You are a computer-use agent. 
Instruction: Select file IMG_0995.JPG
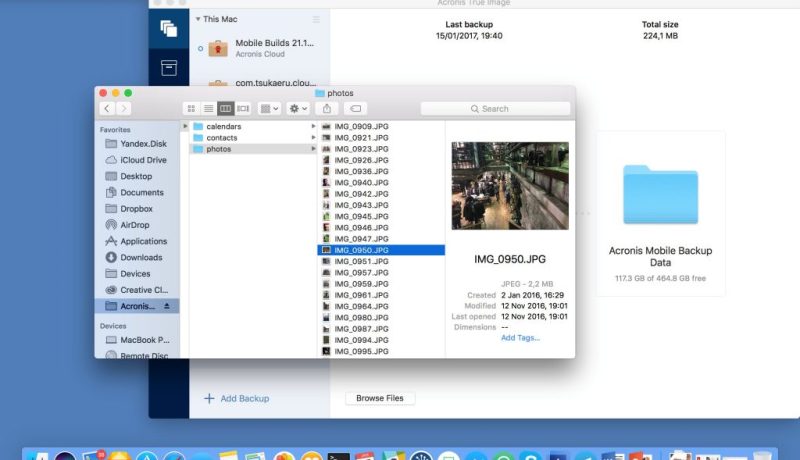coord(381,351)
